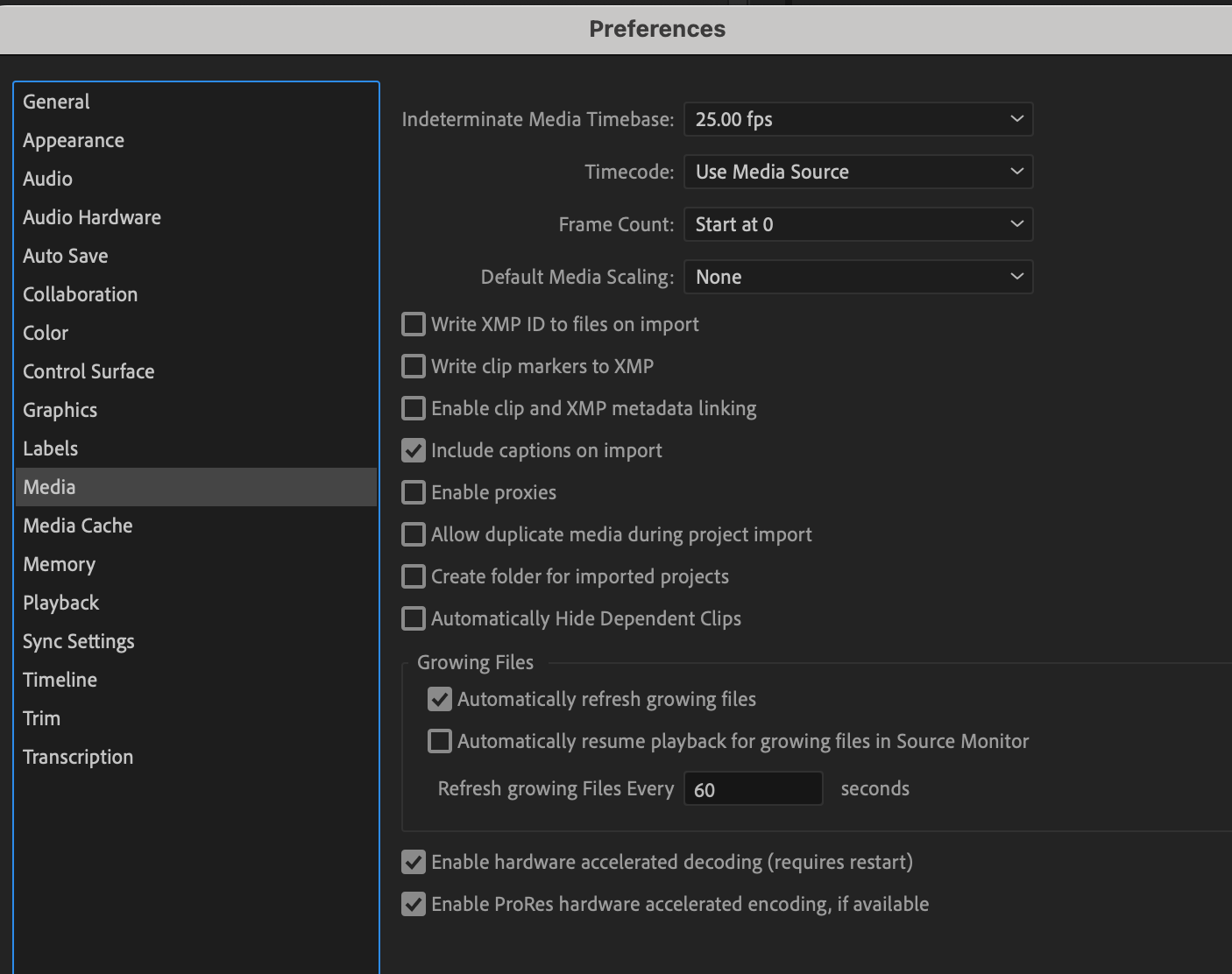This screenshot has height=974, width=1232.
Task: Edit the refresh interval value field
Action: click(752, 788)
